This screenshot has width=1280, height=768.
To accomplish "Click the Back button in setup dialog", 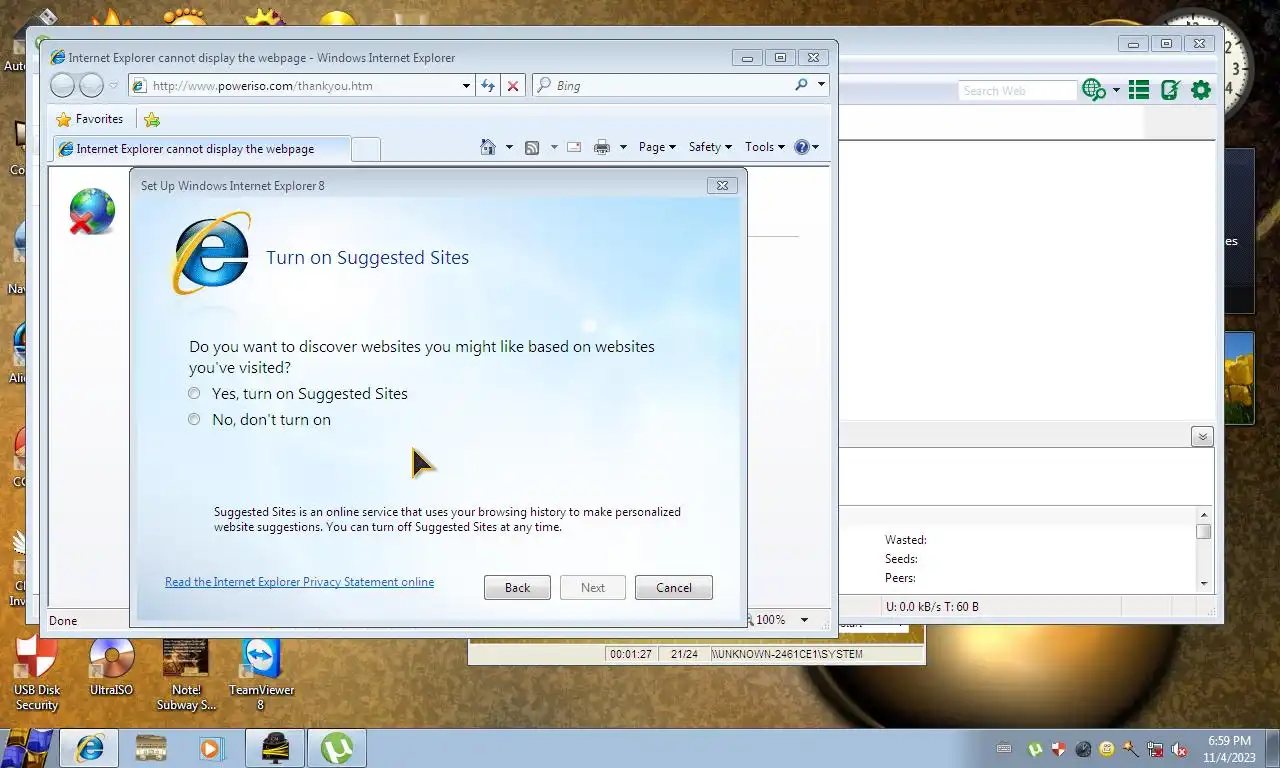I will click(517, 587).
